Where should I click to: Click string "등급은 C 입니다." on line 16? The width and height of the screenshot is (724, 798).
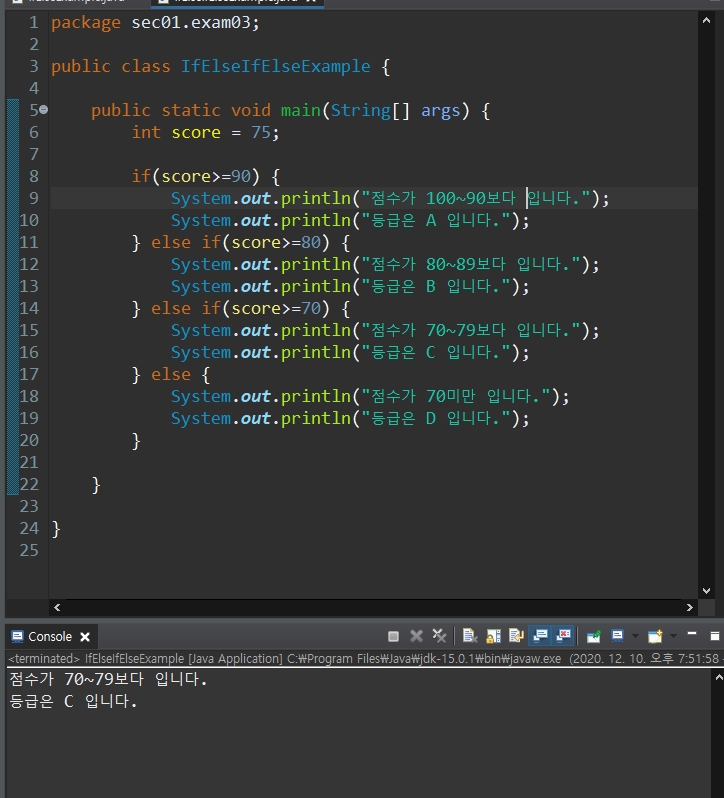436,352
